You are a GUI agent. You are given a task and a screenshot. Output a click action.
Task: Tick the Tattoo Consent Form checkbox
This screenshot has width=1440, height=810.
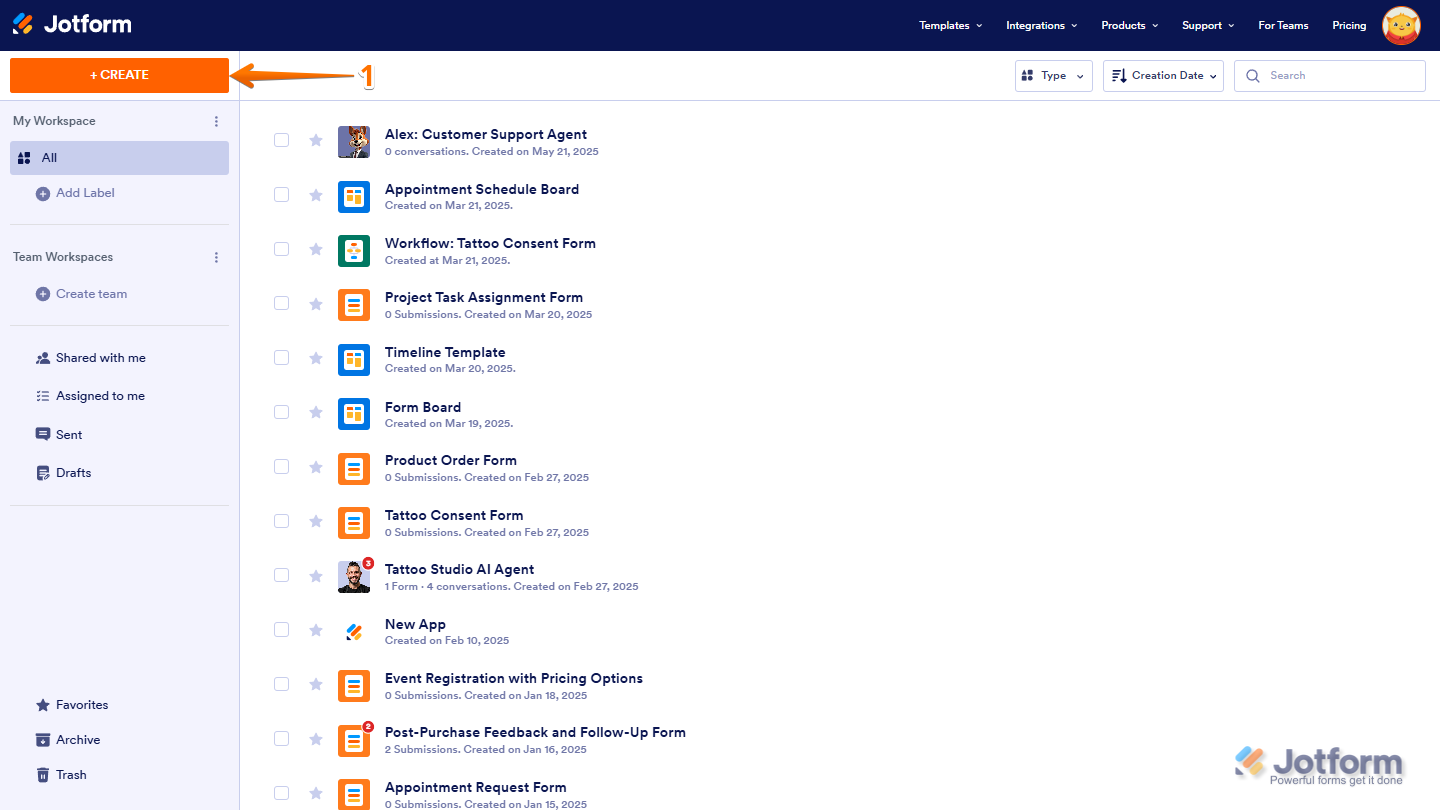[282, 521]
